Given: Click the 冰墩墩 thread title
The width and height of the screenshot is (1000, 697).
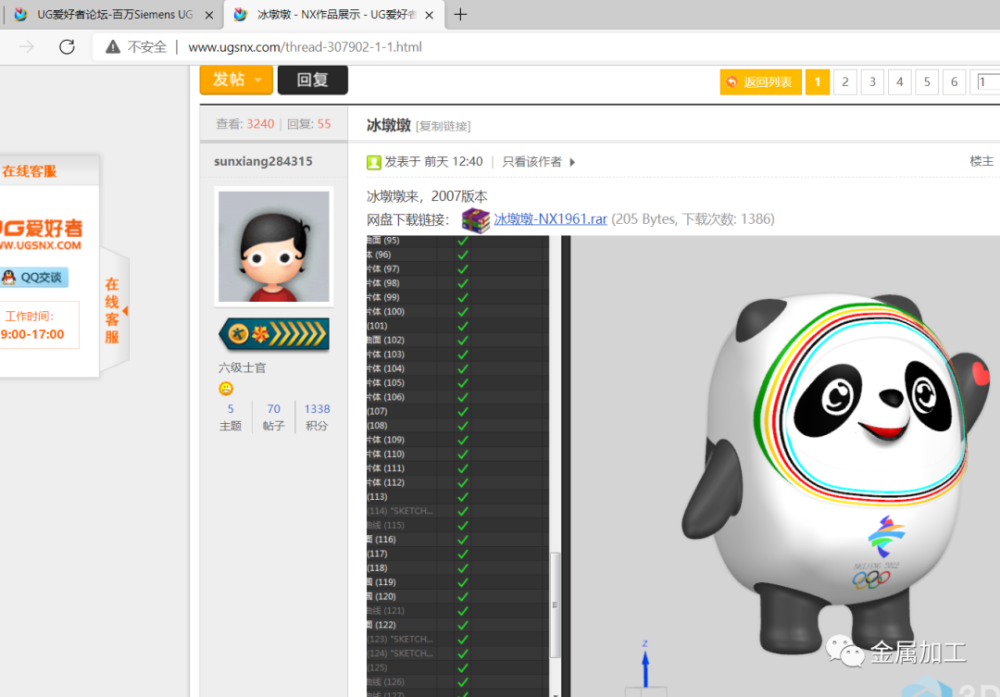Looking at the screenshot, I should pyautogui.click(x=388, y=125).
